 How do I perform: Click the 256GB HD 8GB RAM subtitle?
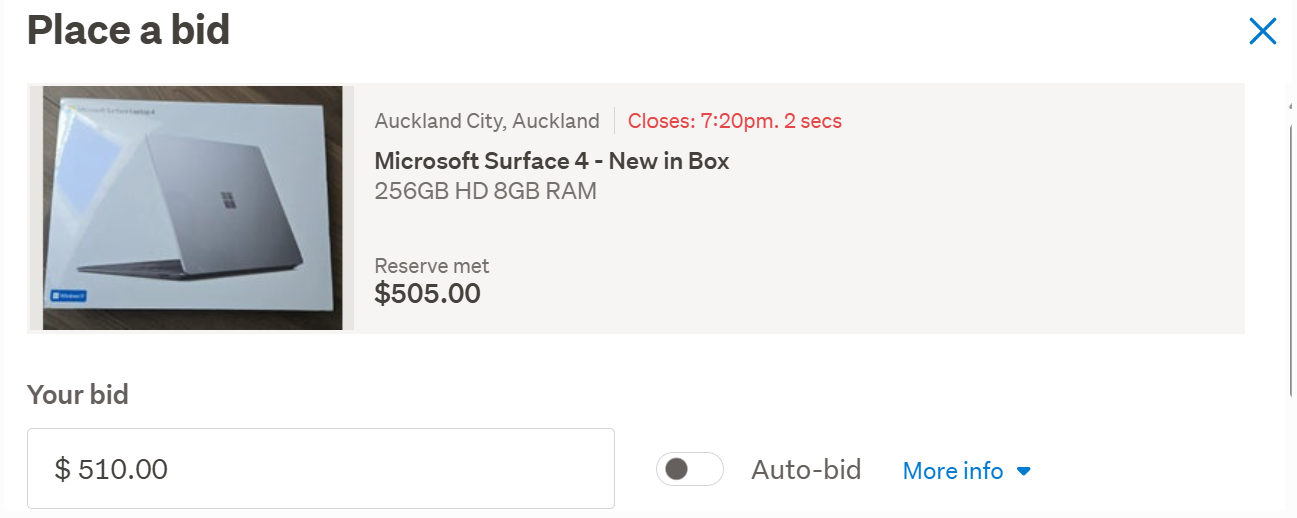coord(485,191)
